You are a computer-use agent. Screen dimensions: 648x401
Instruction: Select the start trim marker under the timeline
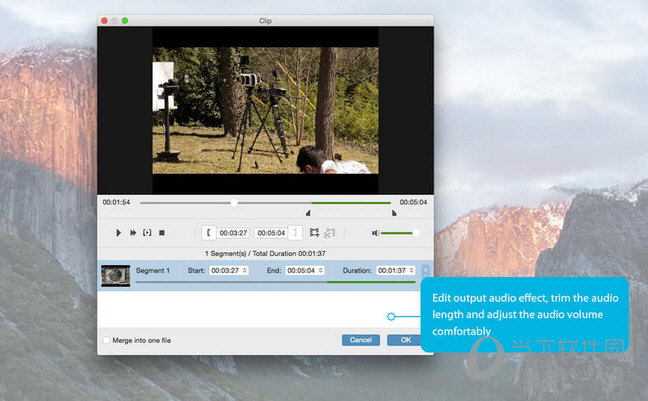[x=308, y=213]
